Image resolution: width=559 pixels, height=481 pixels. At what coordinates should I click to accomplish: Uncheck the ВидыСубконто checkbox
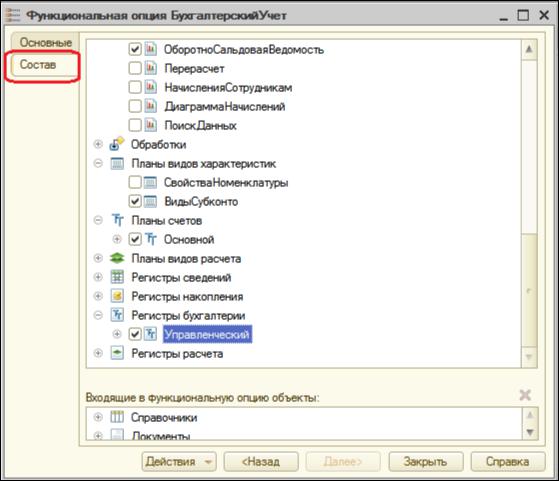tap(135, 201)
